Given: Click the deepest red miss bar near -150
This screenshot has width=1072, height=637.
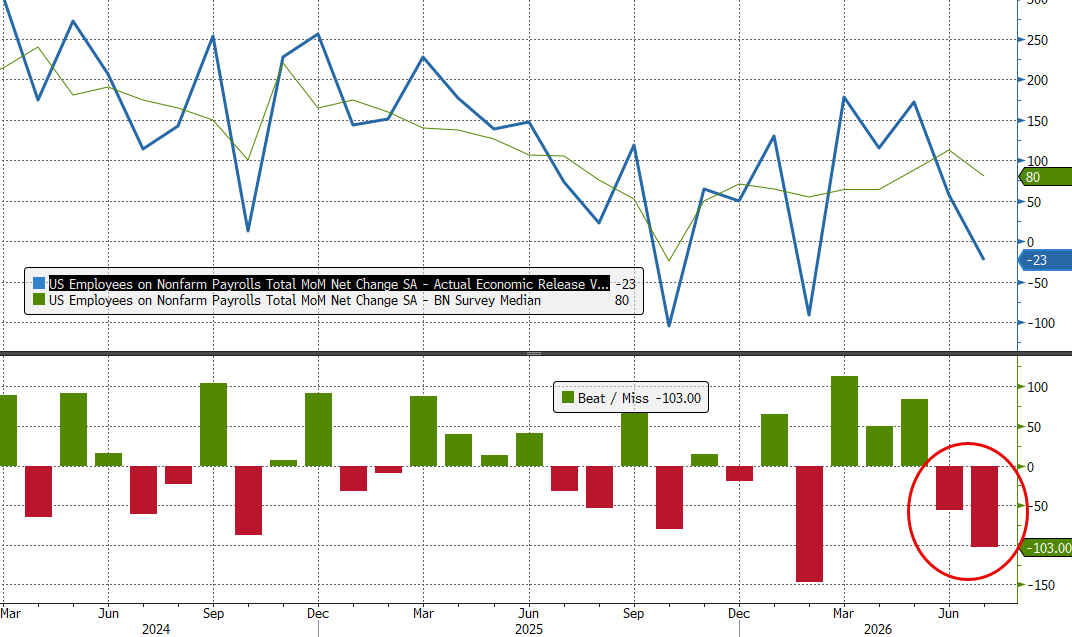Looking at the screenshot, I should (809, 524).
